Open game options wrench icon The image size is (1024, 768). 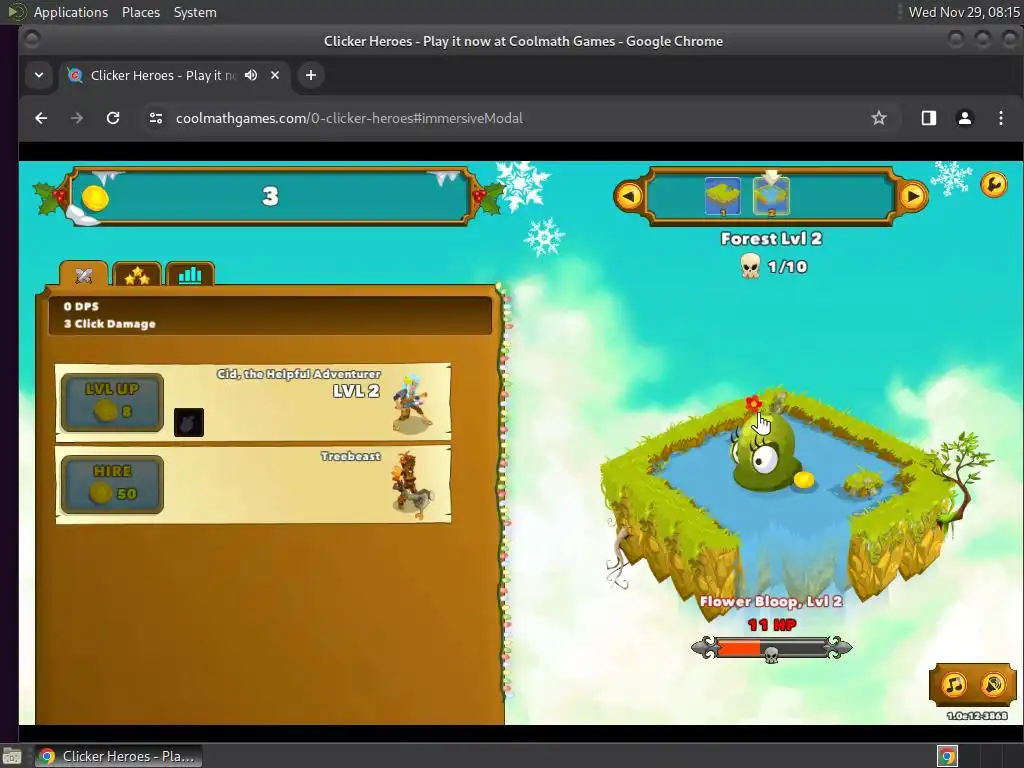coord(993,185)
